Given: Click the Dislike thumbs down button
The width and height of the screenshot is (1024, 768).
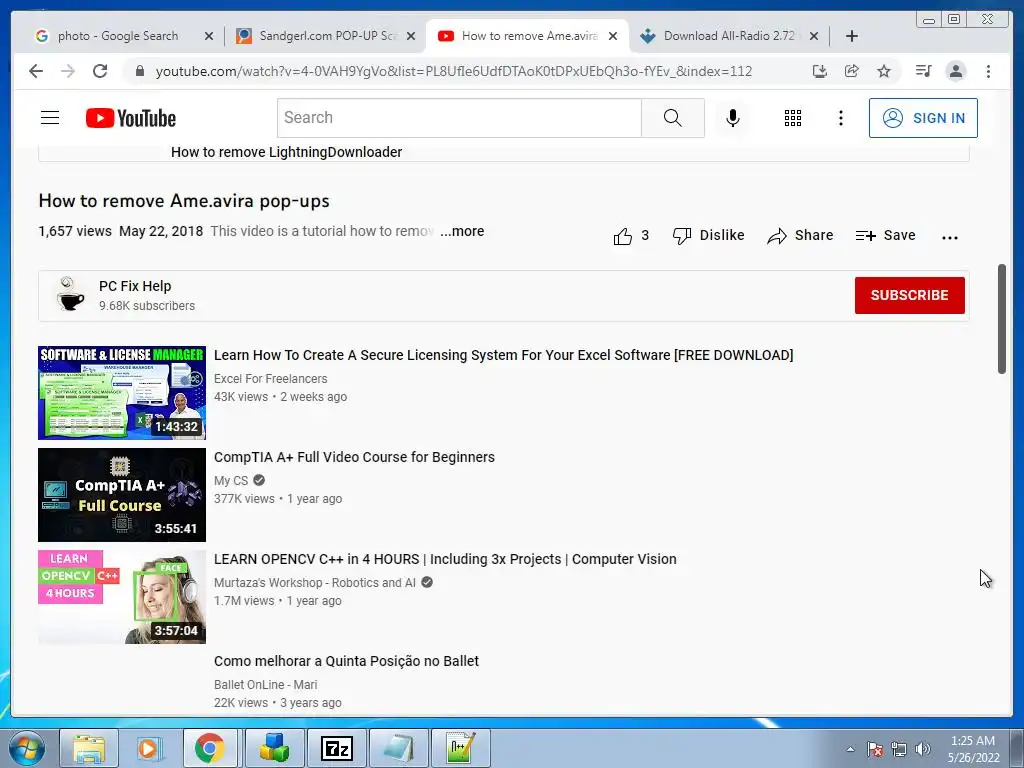Looking at the screenshot, I should [x=709, y=236].
